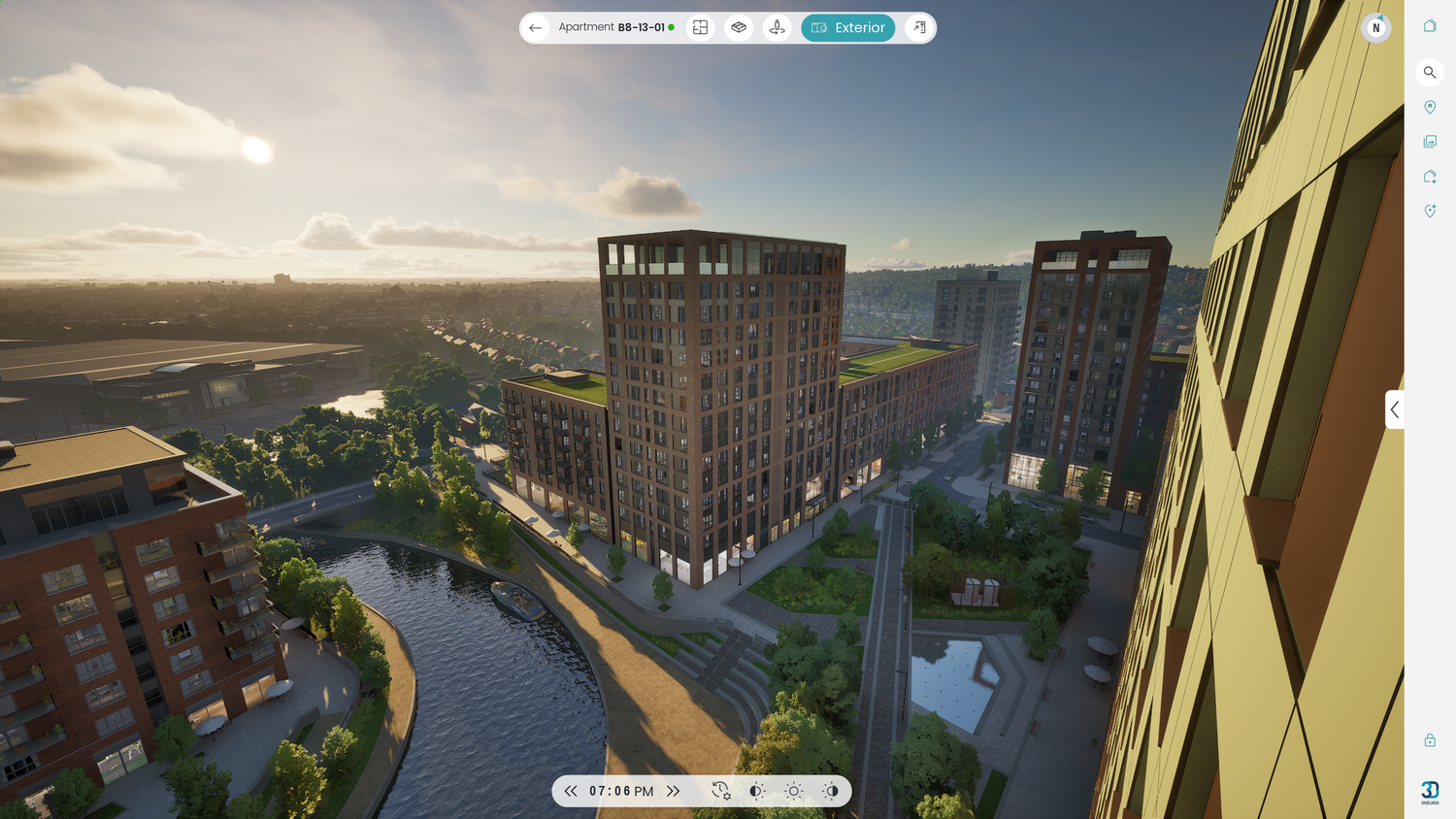Open the location pin home icon
This screenshot has width=1456, height=819.
(x=1430, y=107)
